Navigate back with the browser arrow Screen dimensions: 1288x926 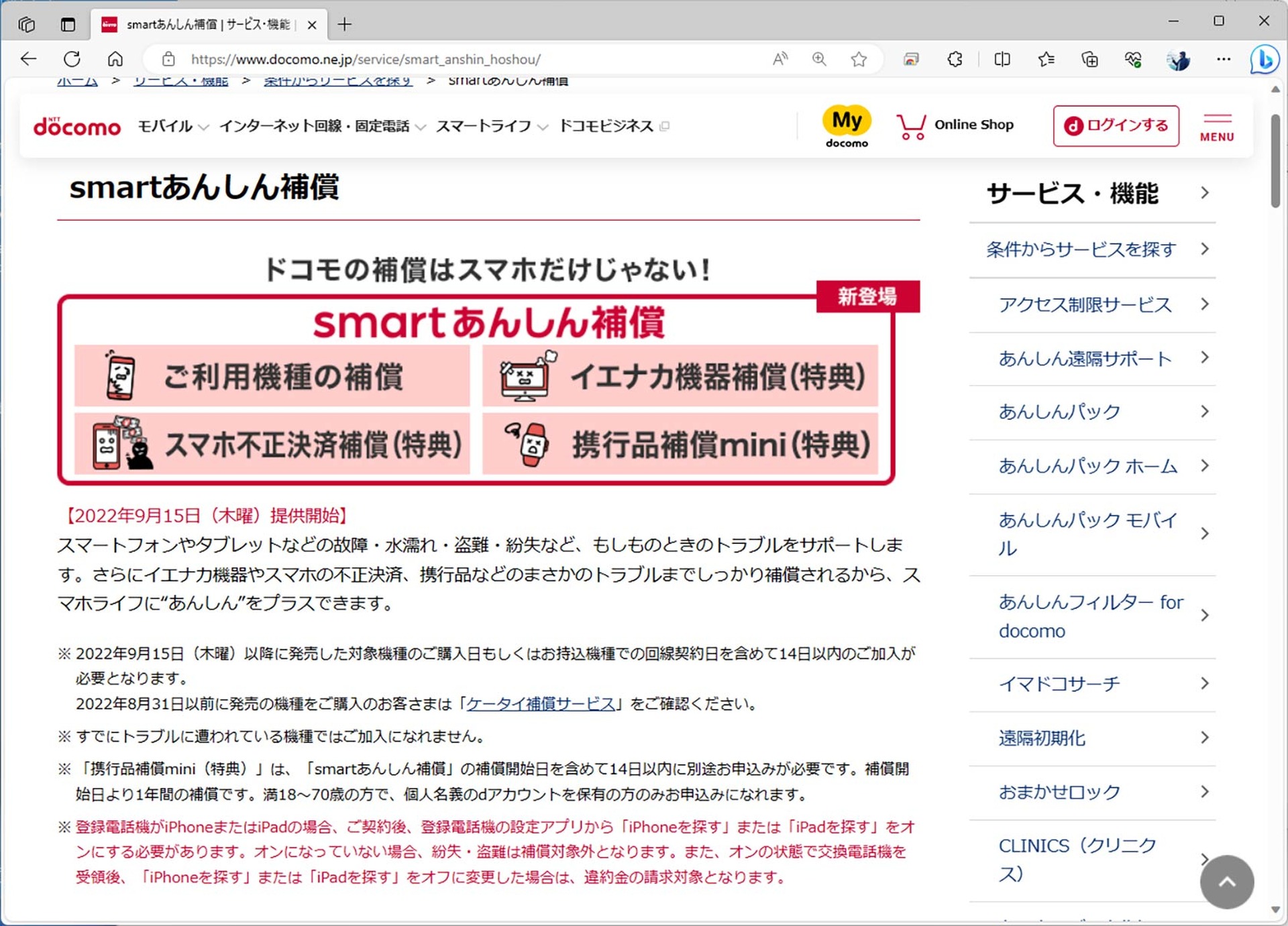click(28, 59)
